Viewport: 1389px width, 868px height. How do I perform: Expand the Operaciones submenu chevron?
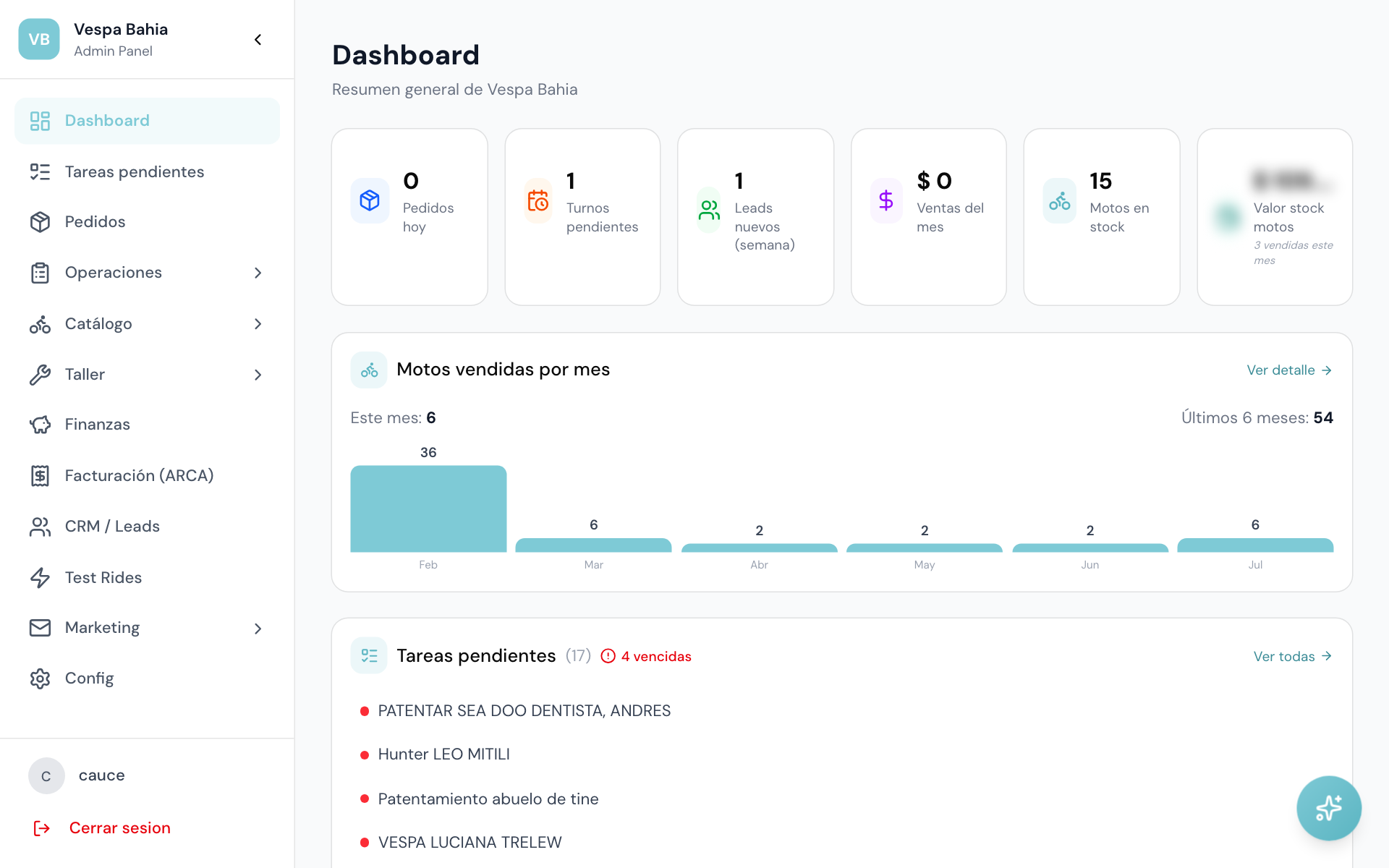tap(258, 273)
